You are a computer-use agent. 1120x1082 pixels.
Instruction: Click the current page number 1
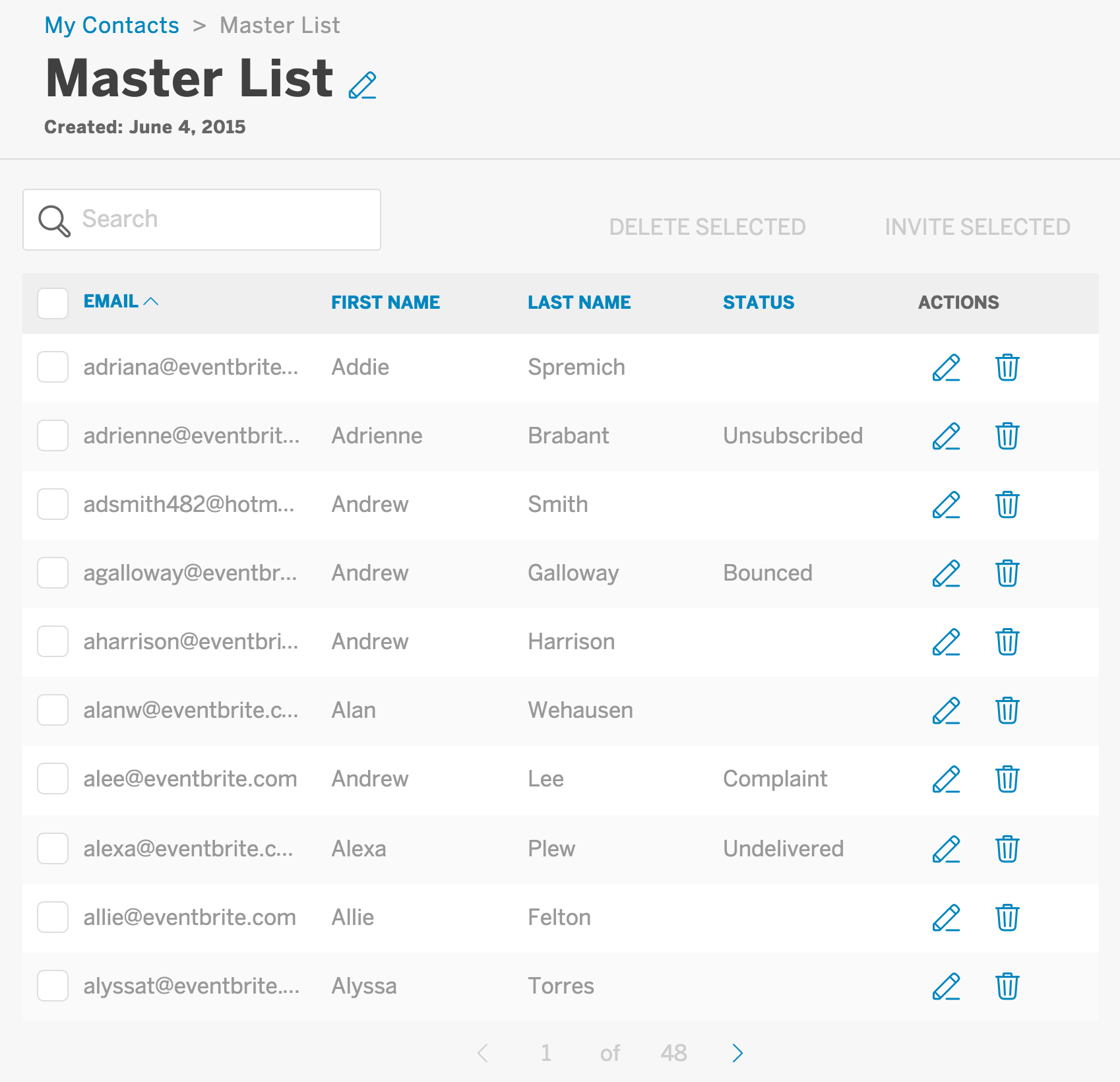545,1053
